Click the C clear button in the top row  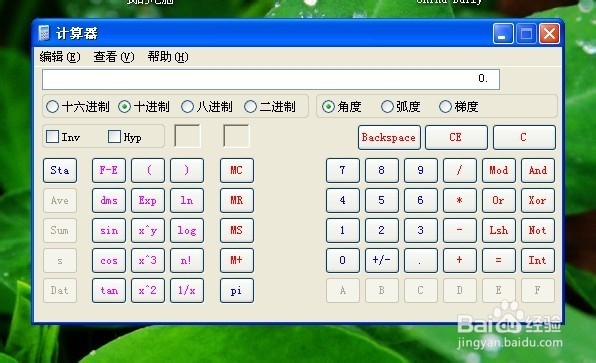pyautogui.click(x=524, y=137)
